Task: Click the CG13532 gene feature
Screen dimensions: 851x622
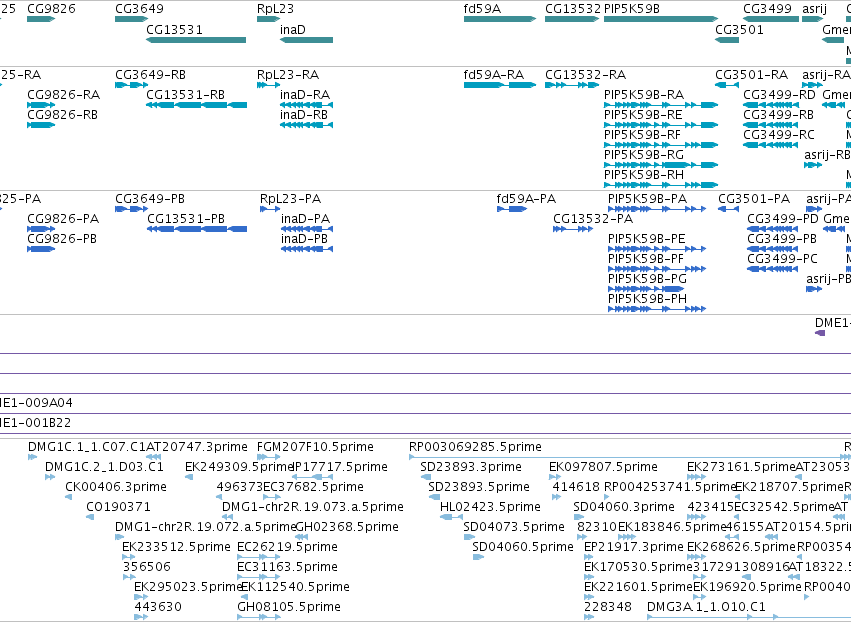Action: (572, 19)
